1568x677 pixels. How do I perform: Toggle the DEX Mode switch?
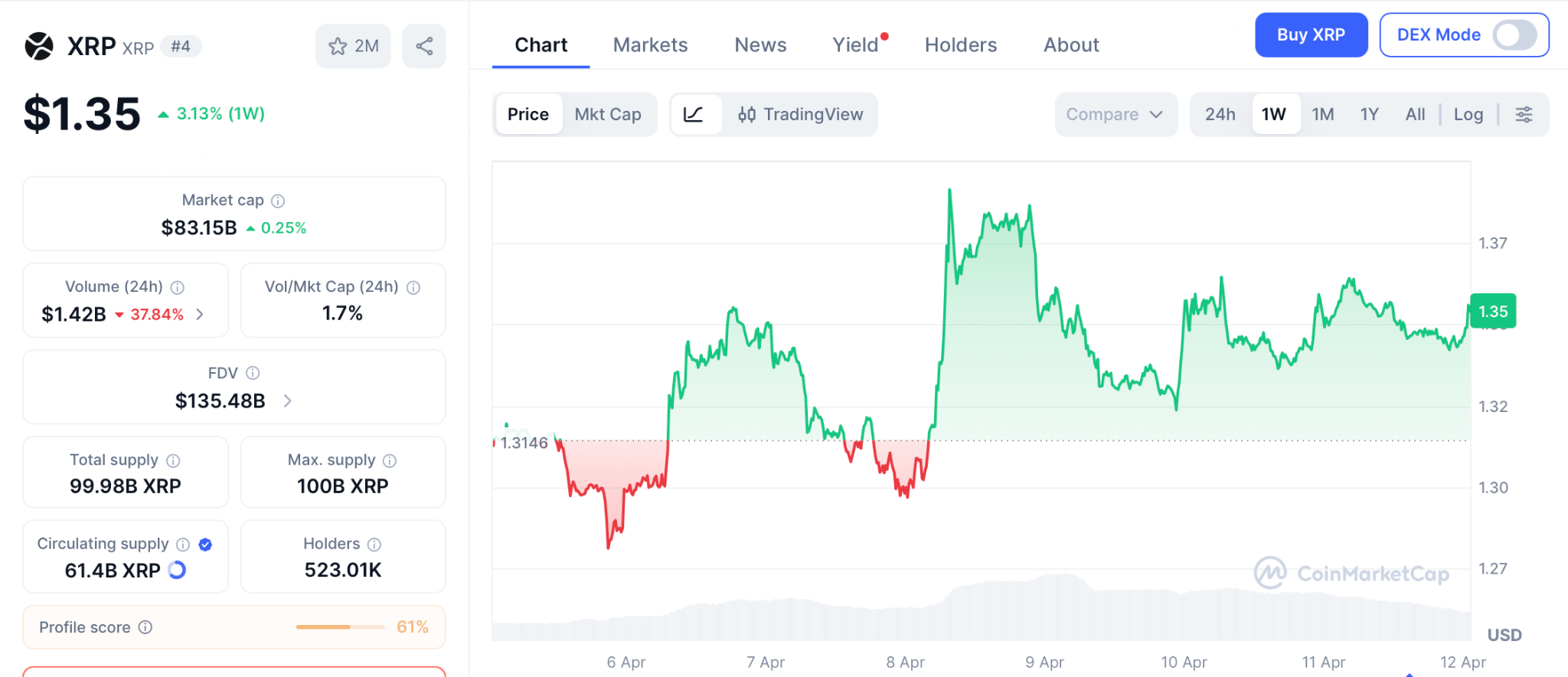click(x=1514, y=35)
